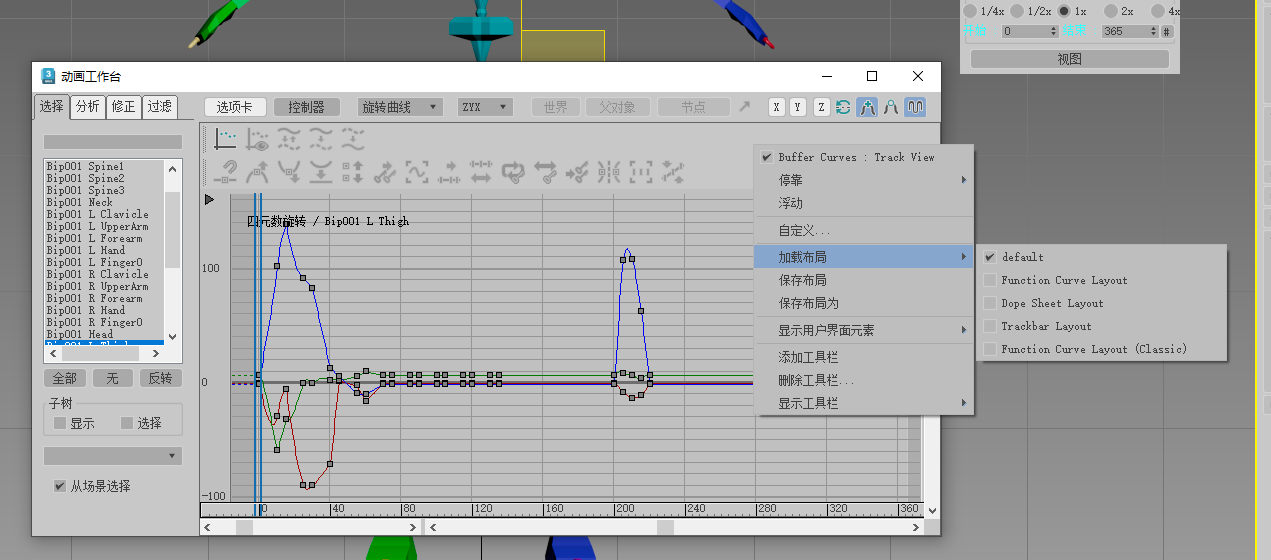Click the circular loop arrows icon in bottom toolbar
This screenshot has height=560, width=1271.
click(x=514, y=172)
